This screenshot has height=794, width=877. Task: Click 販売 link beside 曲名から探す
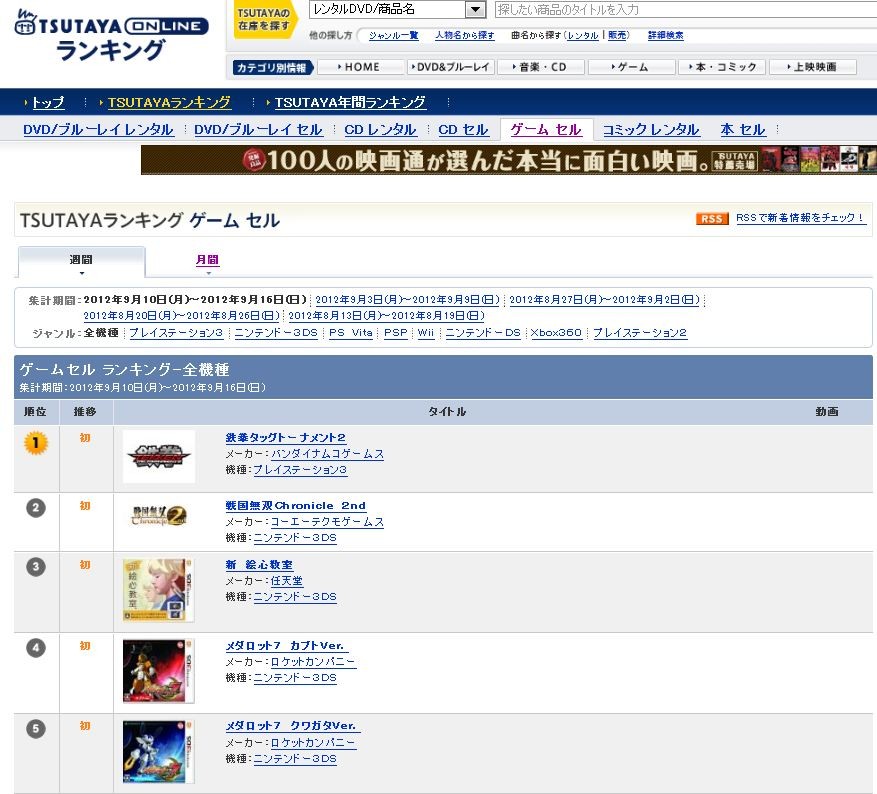617,35
